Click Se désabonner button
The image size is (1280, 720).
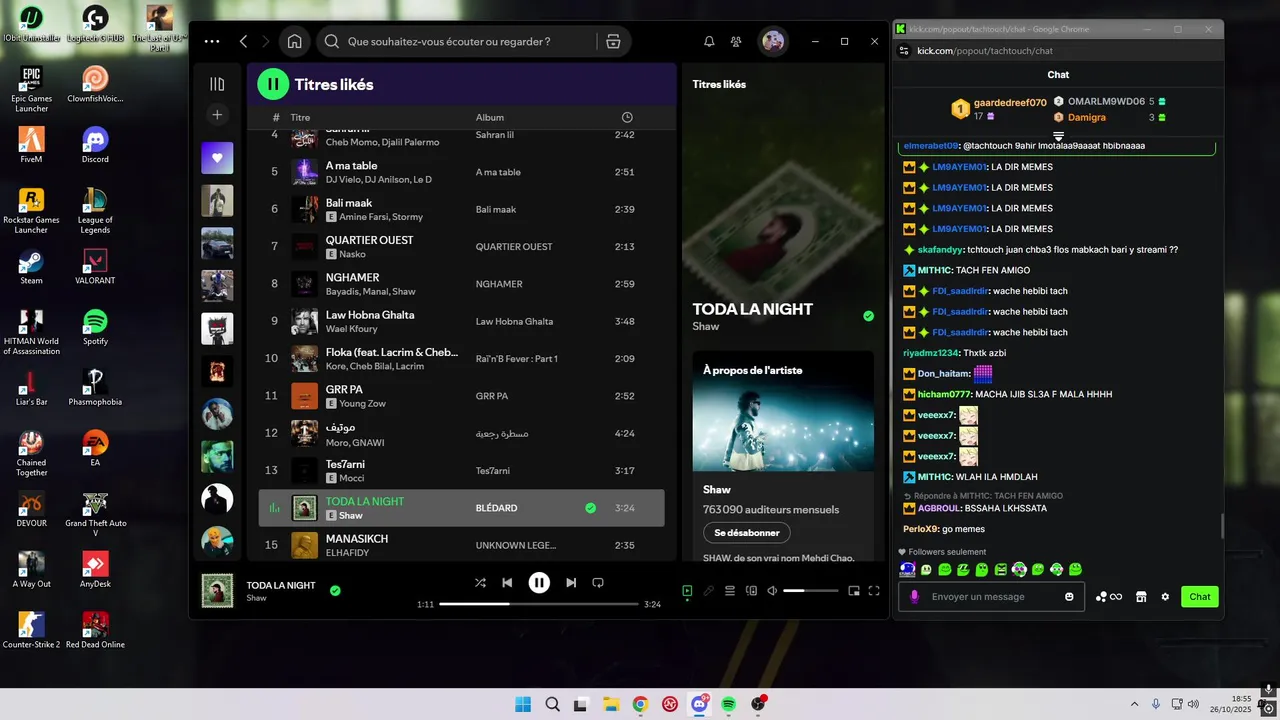747,533
